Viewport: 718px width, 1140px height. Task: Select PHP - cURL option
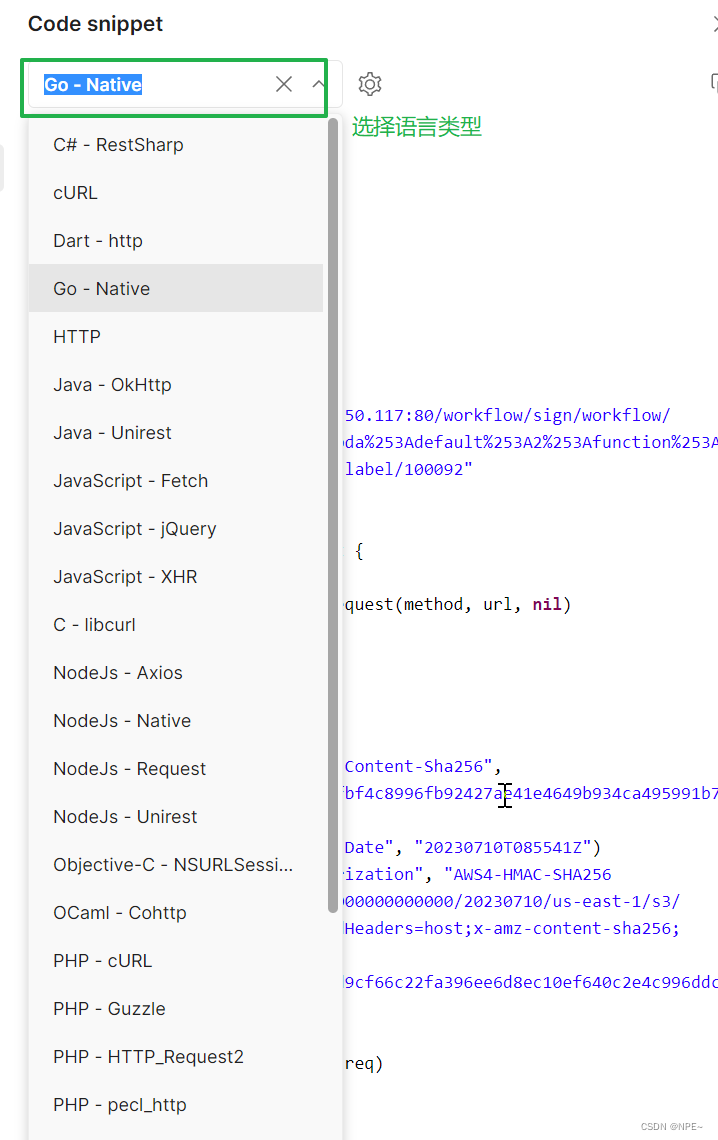click(x=176, y=960)
